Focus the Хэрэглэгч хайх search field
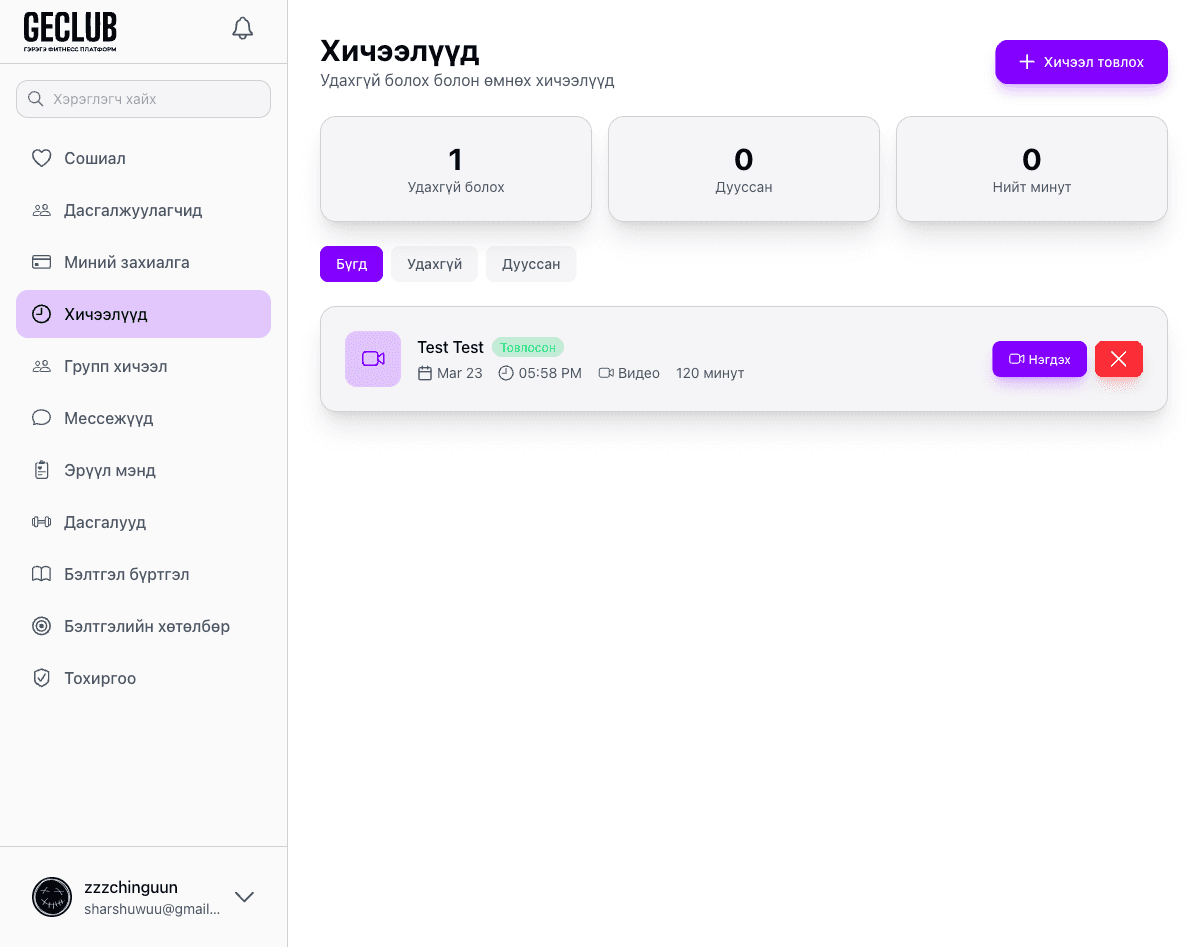The image size is (1200, 947). tap(150, 99)
